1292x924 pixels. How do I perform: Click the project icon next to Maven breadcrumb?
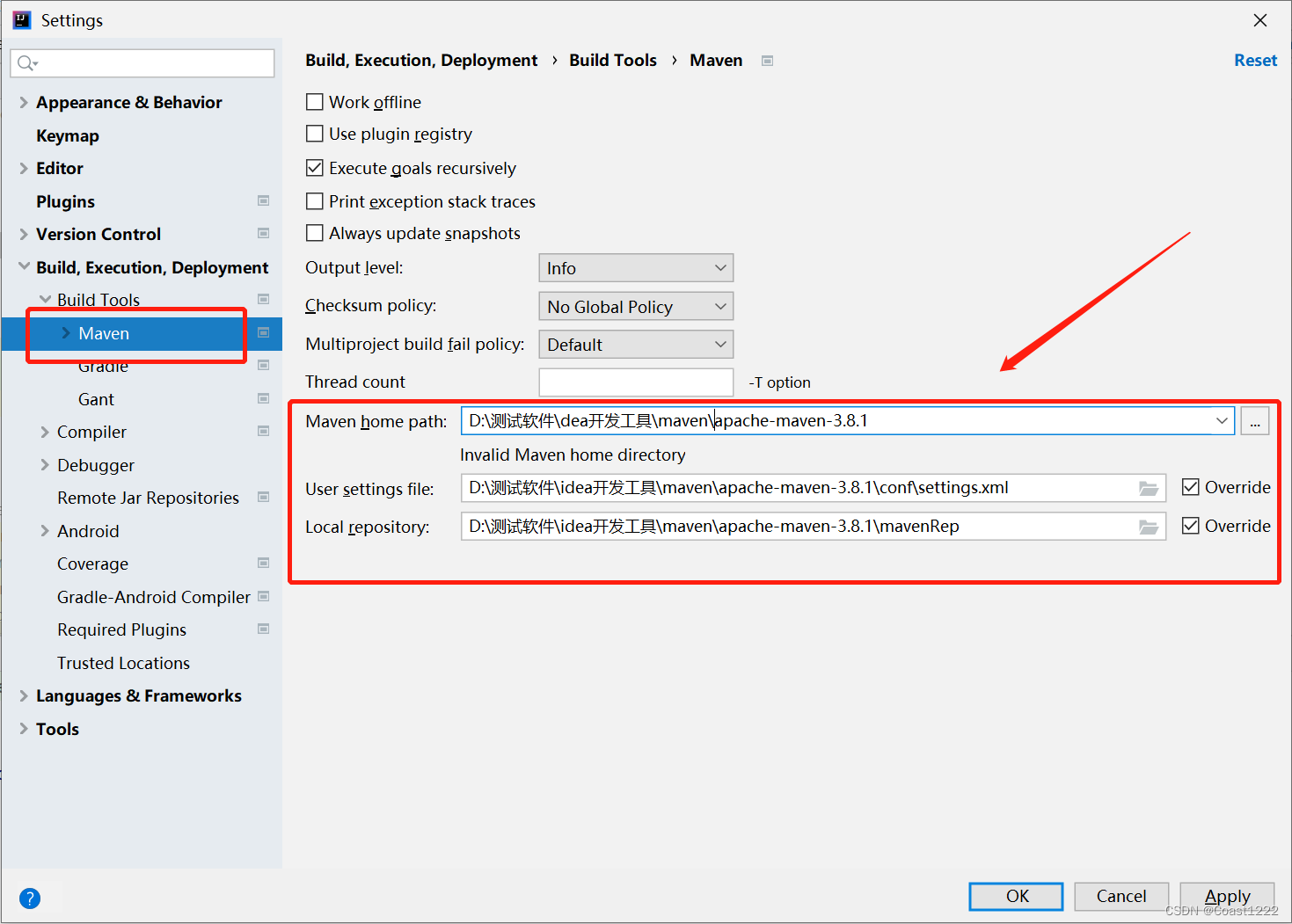pyautogui.click(x=767, y=61)
